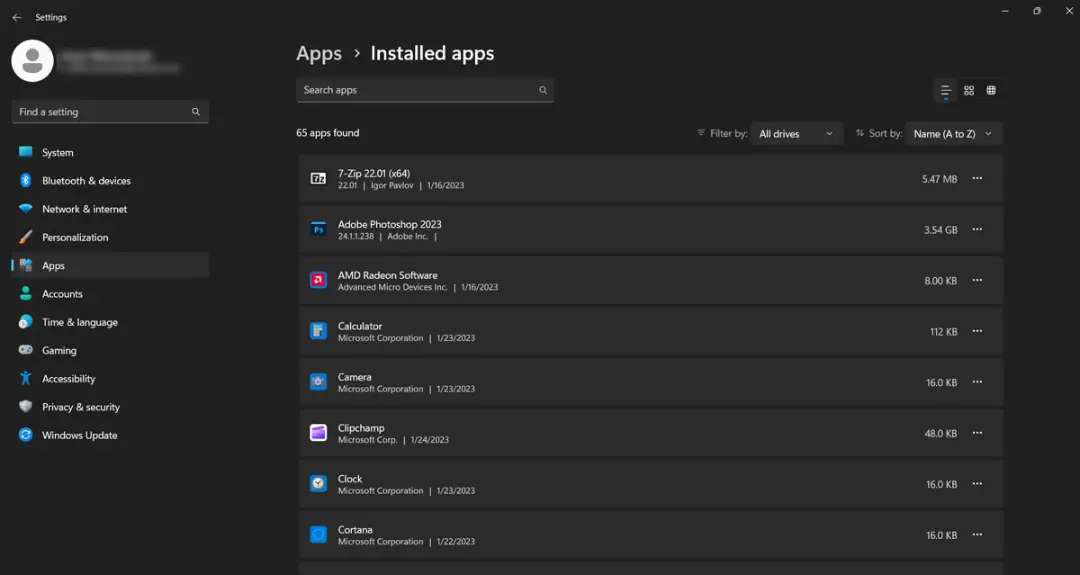
Task: Click the Camera app icon
Action: coord(318,382)
